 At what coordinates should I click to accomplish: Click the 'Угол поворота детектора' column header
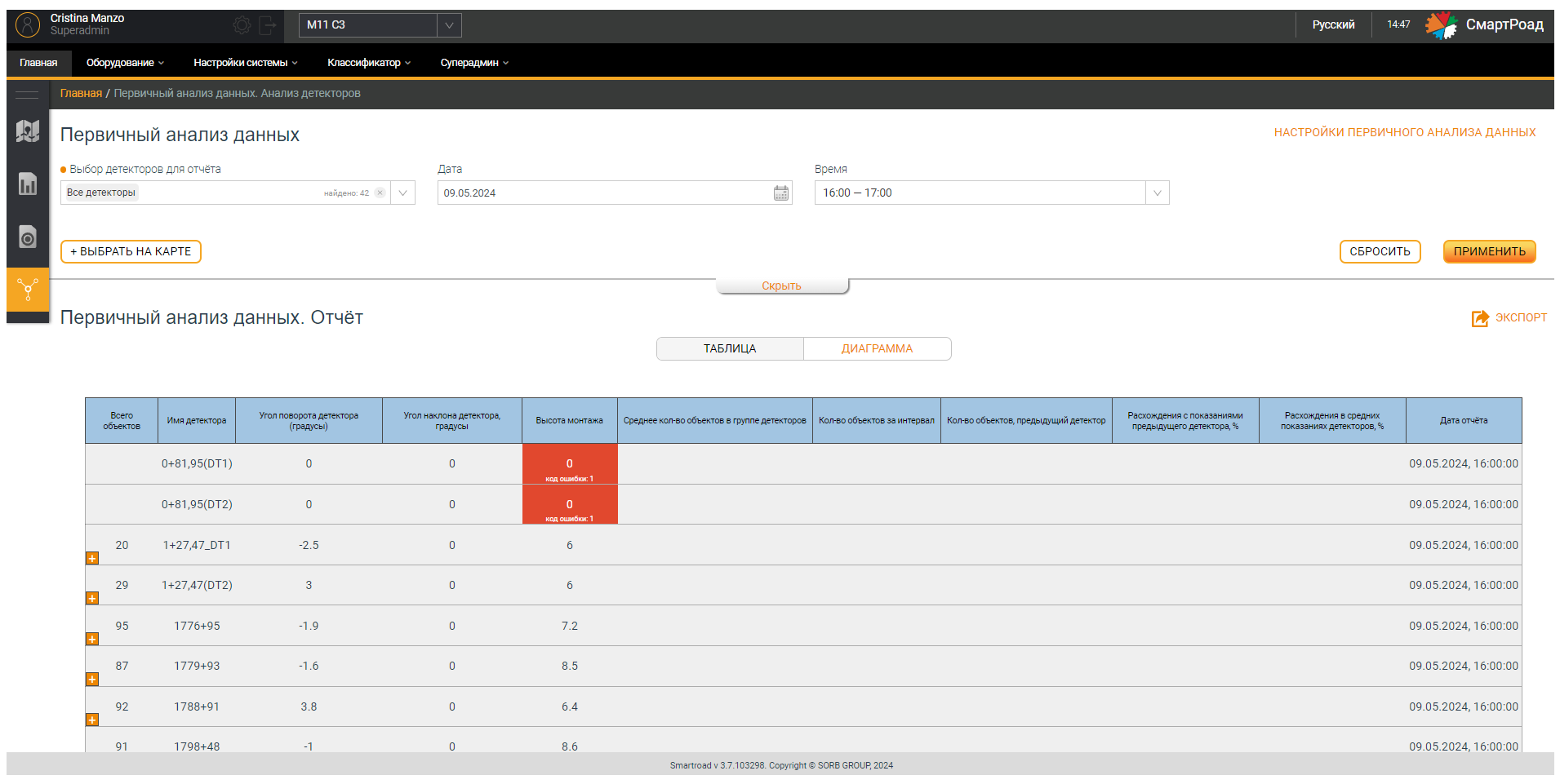point(309,421)
